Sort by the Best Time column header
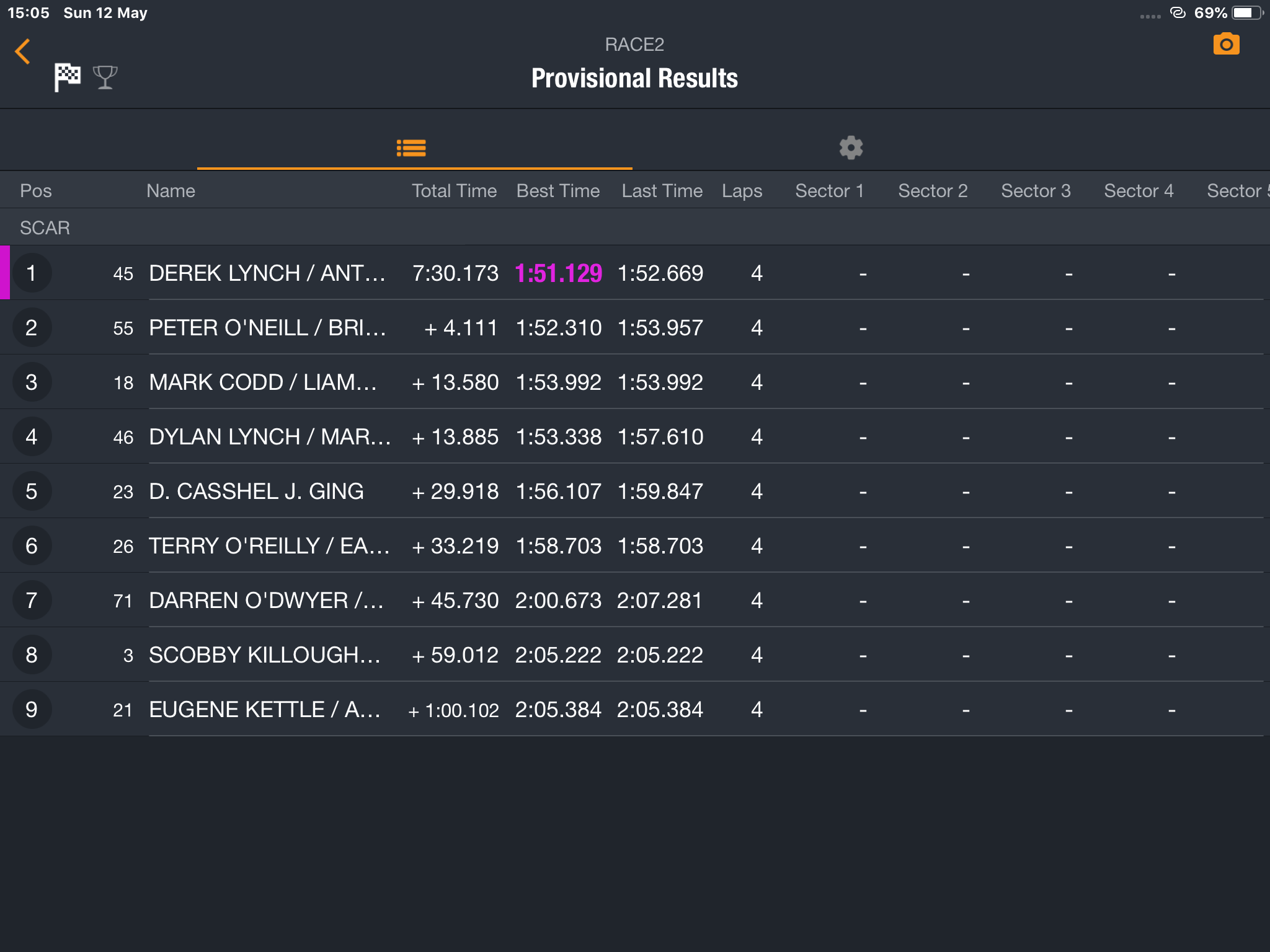Image resolution: width=1270 pixels, height=952 pixels. click(558, 190)
